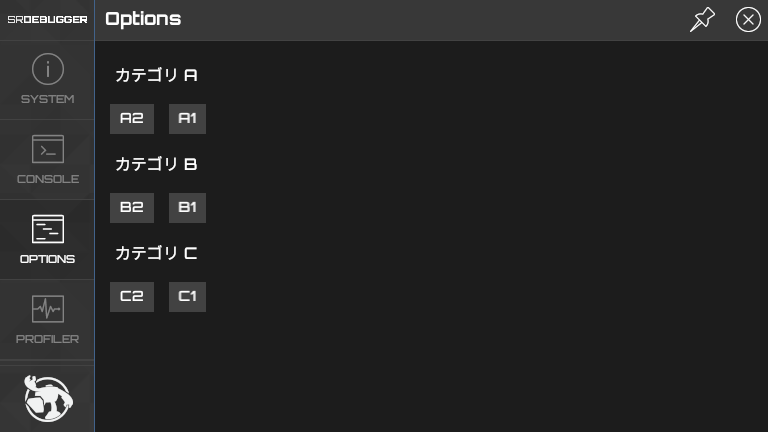Trigger the B1 option button
This screenshot has width=768, height=432.
187,208
